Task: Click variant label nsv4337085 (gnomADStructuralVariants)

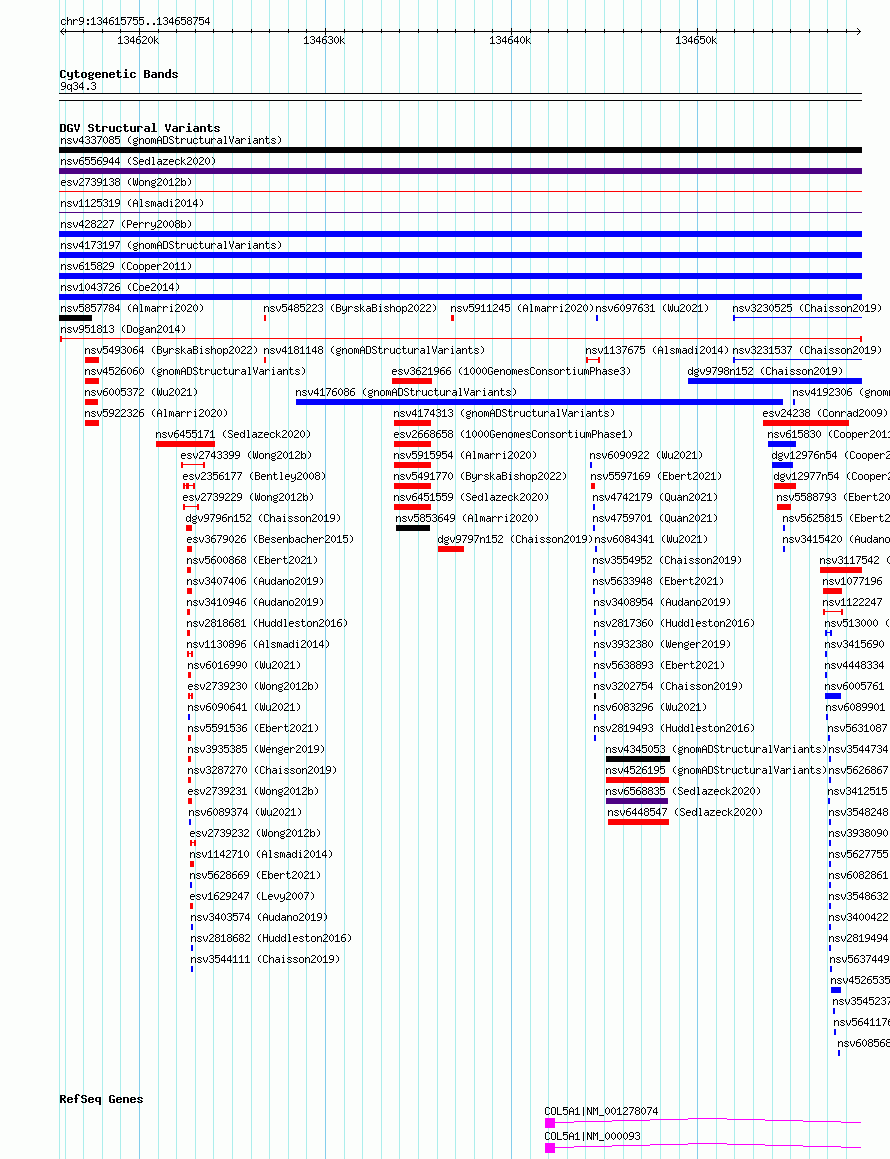Action: [x=171, y=140]
